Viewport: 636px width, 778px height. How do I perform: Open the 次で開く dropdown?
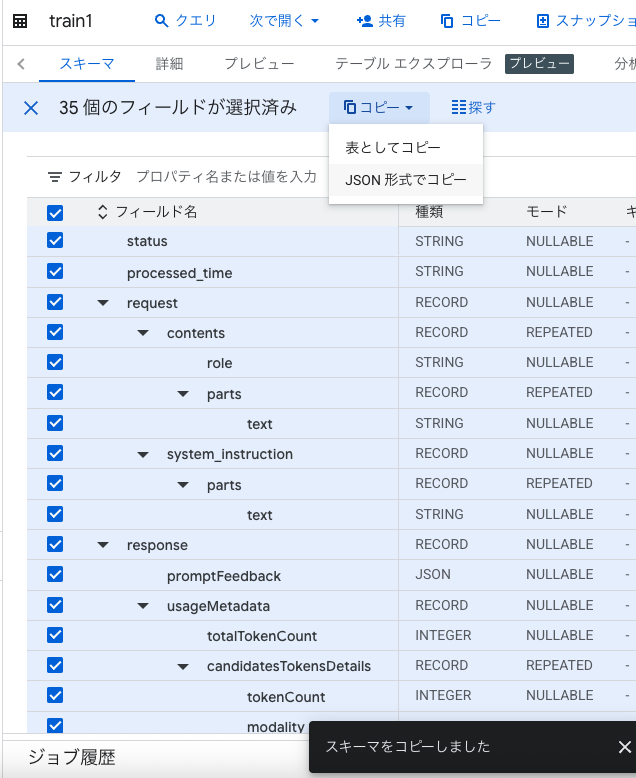tap(284, 21)
